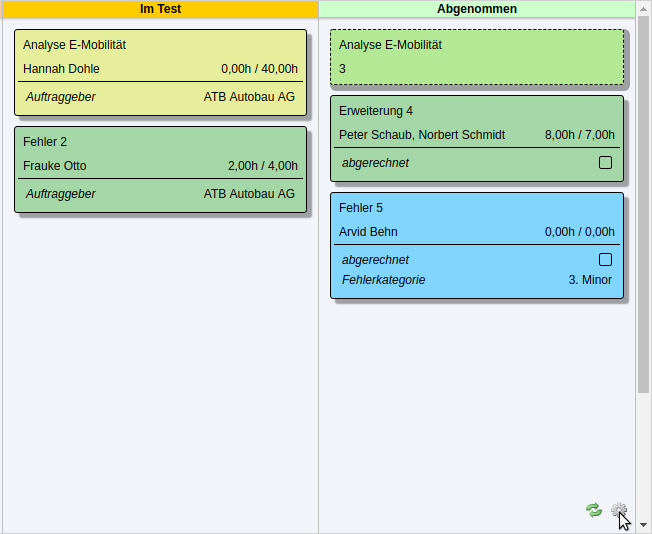Click the 8,00h / 7,00h hours on Erweiterung 4
This screenshot has width=652, height=534.
tap(580, 135)
